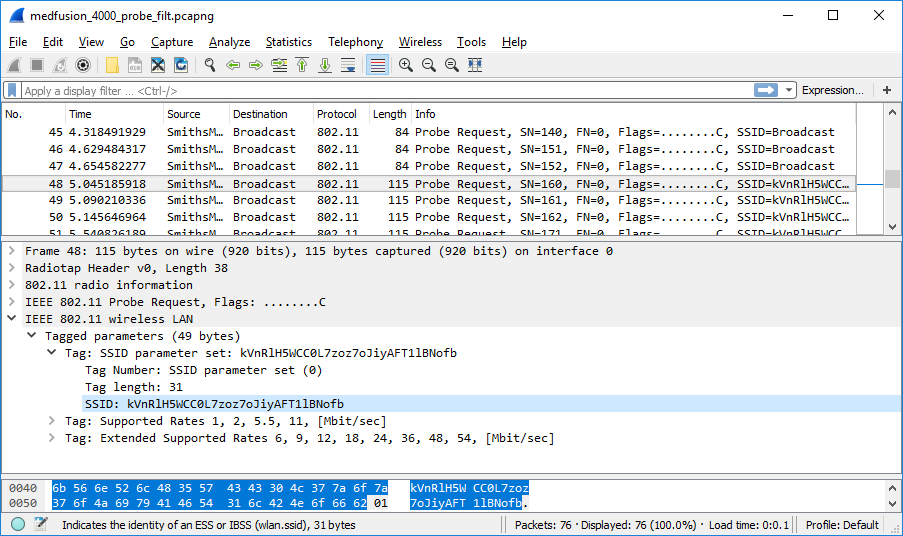This screenshot has height=536, width=903.
Task: Open the recent display filters dropdown
Action: (789, 90)
